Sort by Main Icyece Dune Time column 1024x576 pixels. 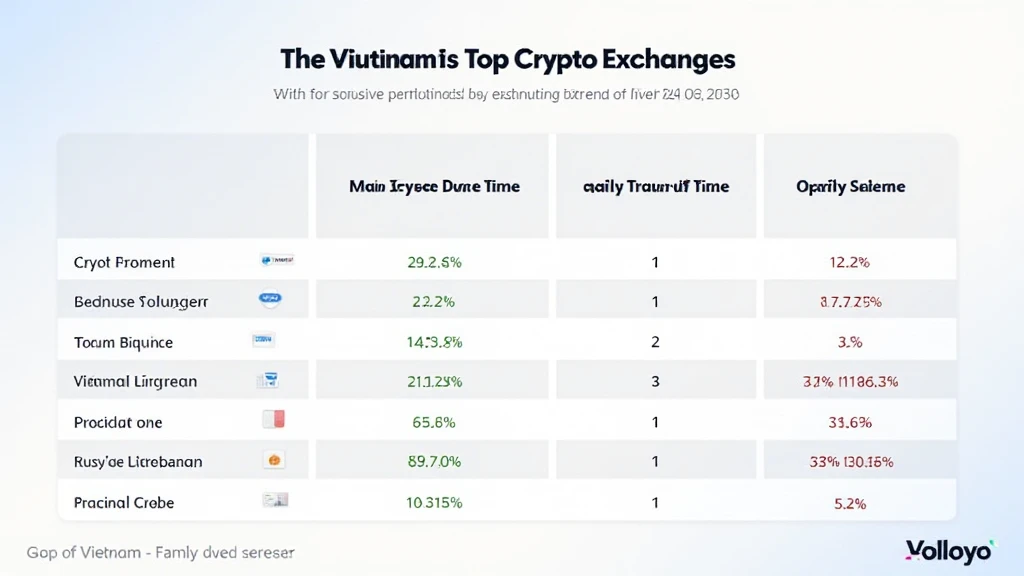[434, 187]
